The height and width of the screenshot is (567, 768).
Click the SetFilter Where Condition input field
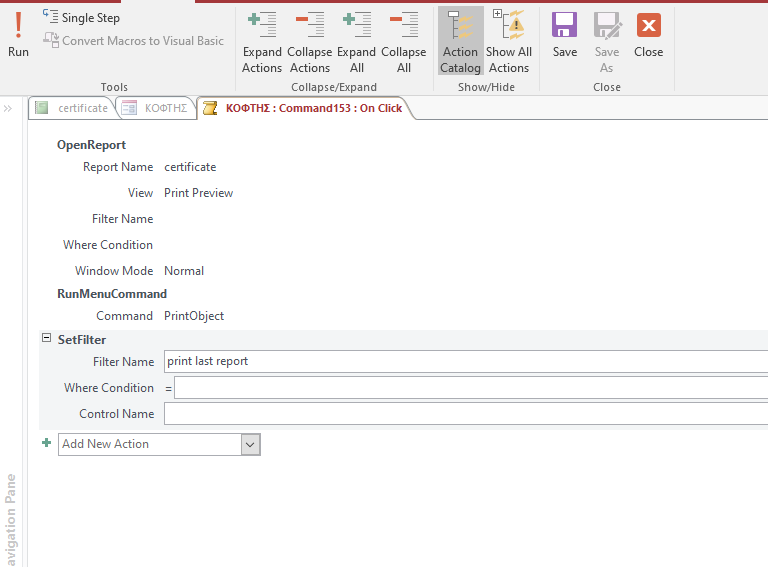pyautogui.click(x=471, y=388)
